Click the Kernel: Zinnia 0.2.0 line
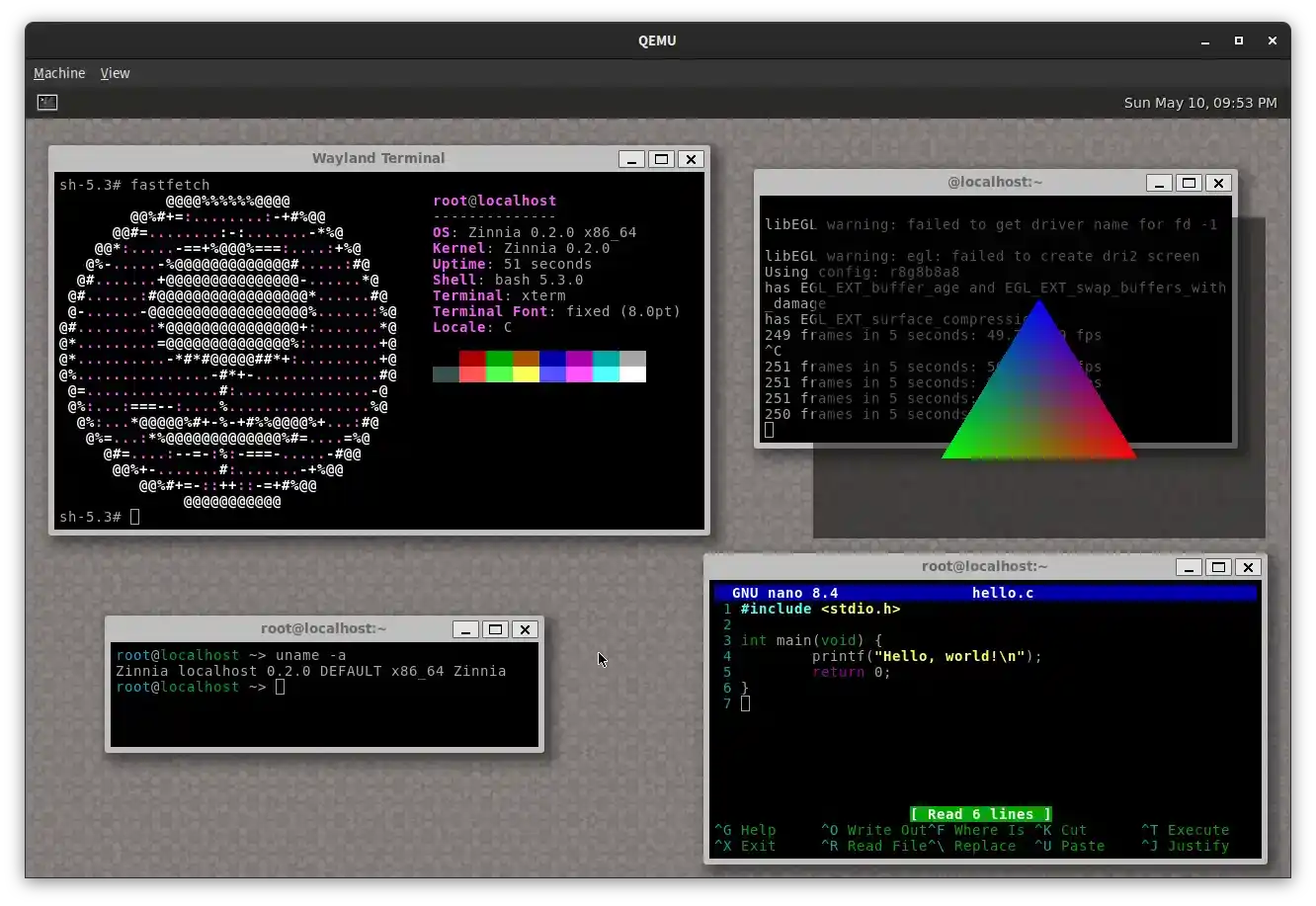1316x906 pixels. click(x=521, y=248)
